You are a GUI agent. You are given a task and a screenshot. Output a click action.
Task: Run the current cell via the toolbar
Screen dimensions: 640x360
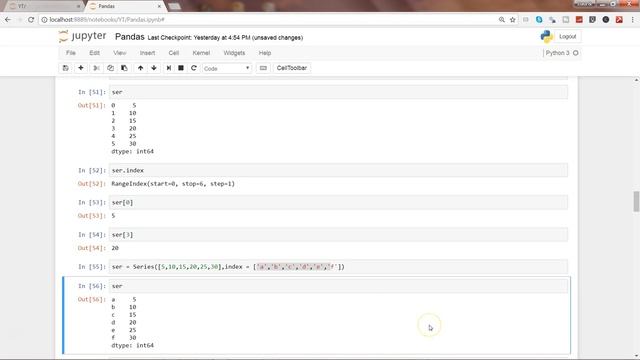tap(169, 68)
